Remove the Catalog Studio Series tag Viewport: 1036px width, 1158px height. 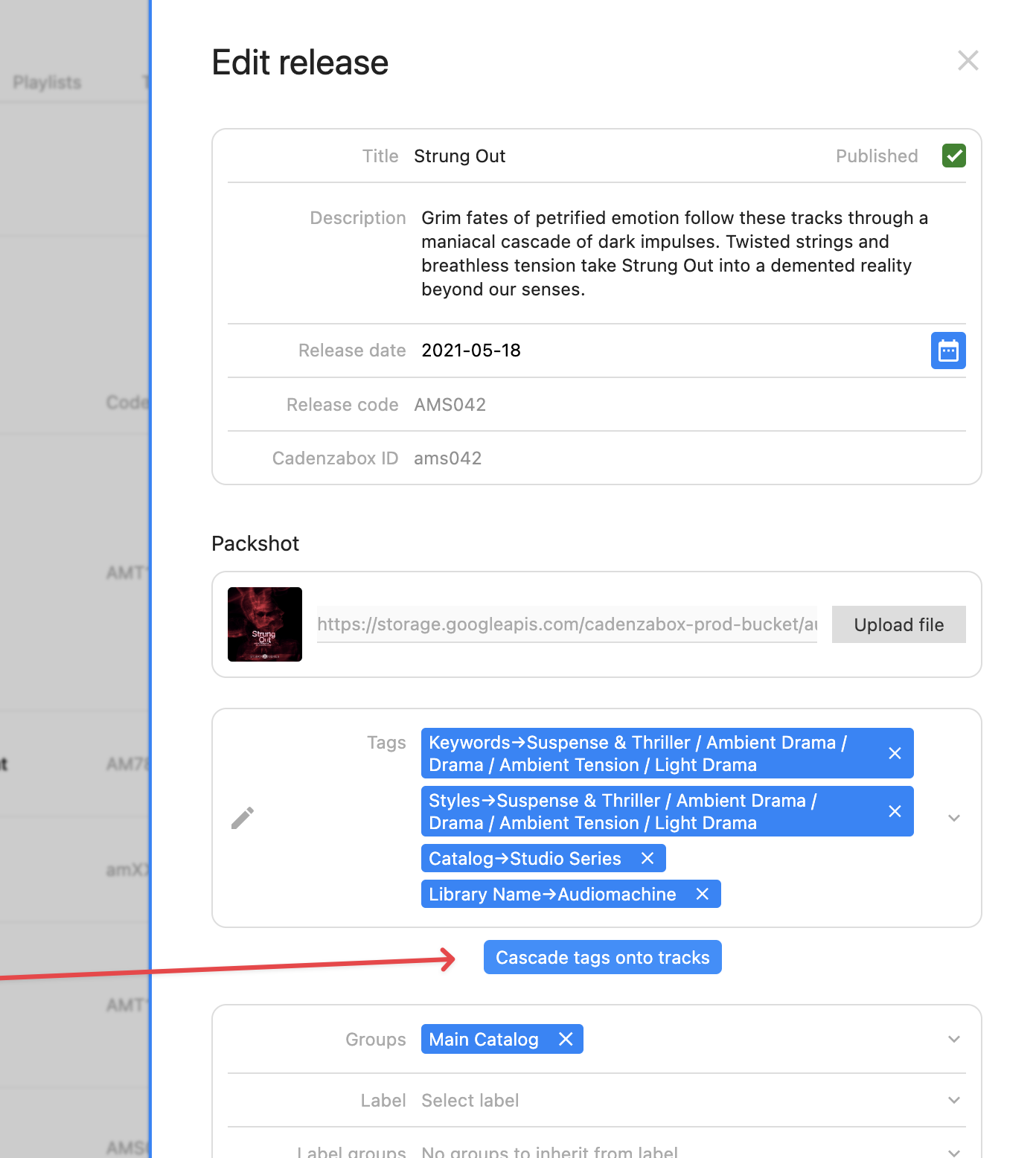(647, 858)
